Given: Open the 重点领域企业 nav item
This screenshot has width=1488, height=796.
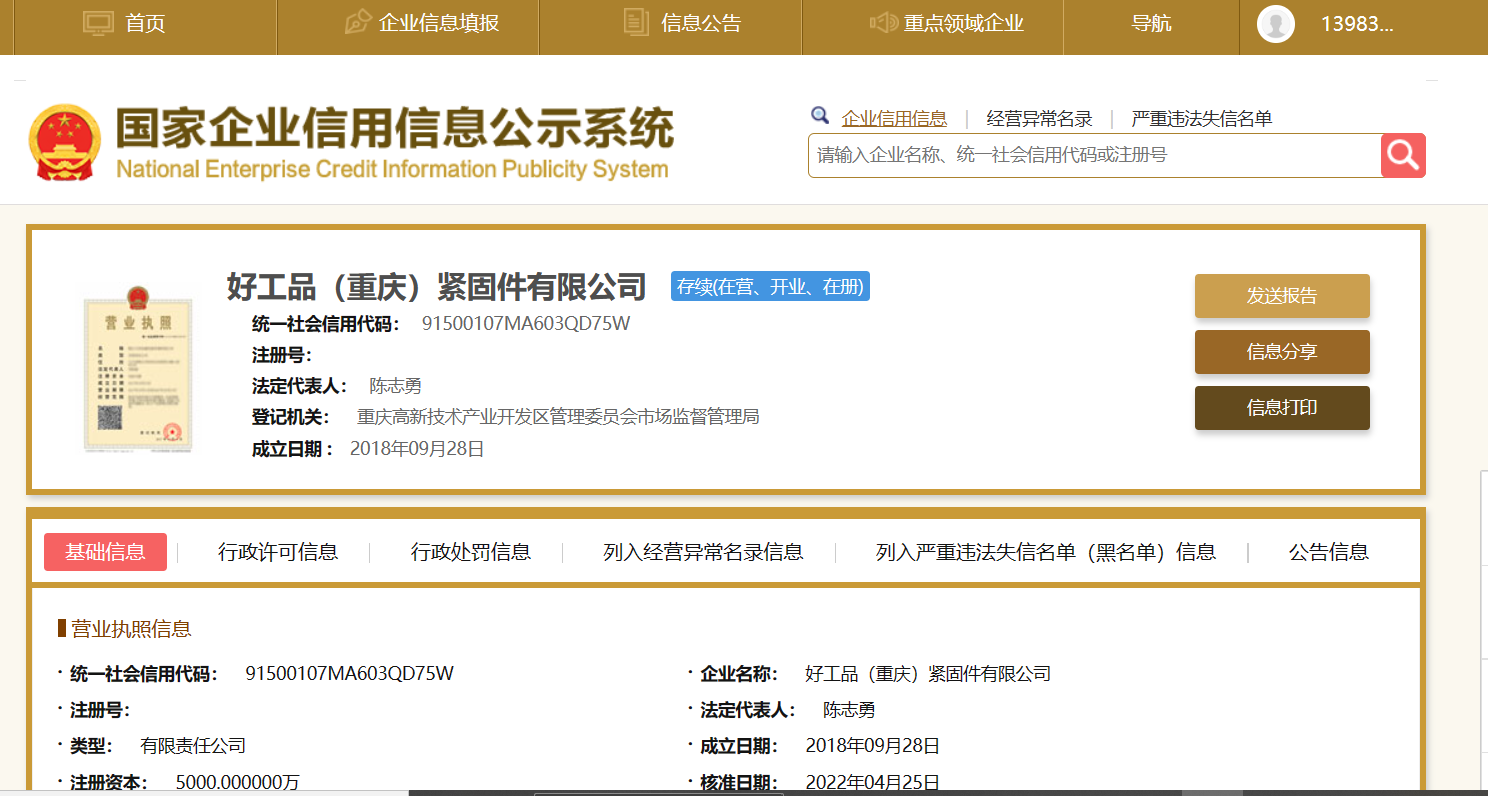Looking at the screenshot, I should (964, 23).
